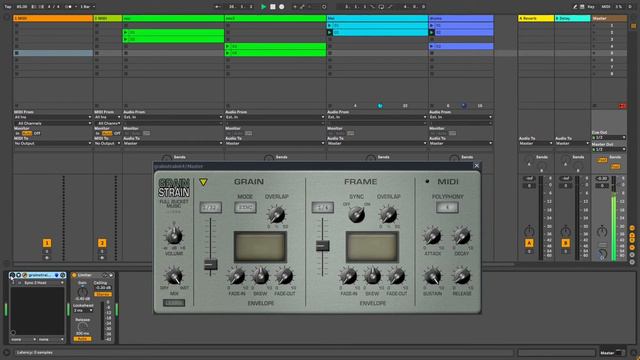Toggle the computer MIDI keyboard icon
The image size is (640, 360).
582,7
